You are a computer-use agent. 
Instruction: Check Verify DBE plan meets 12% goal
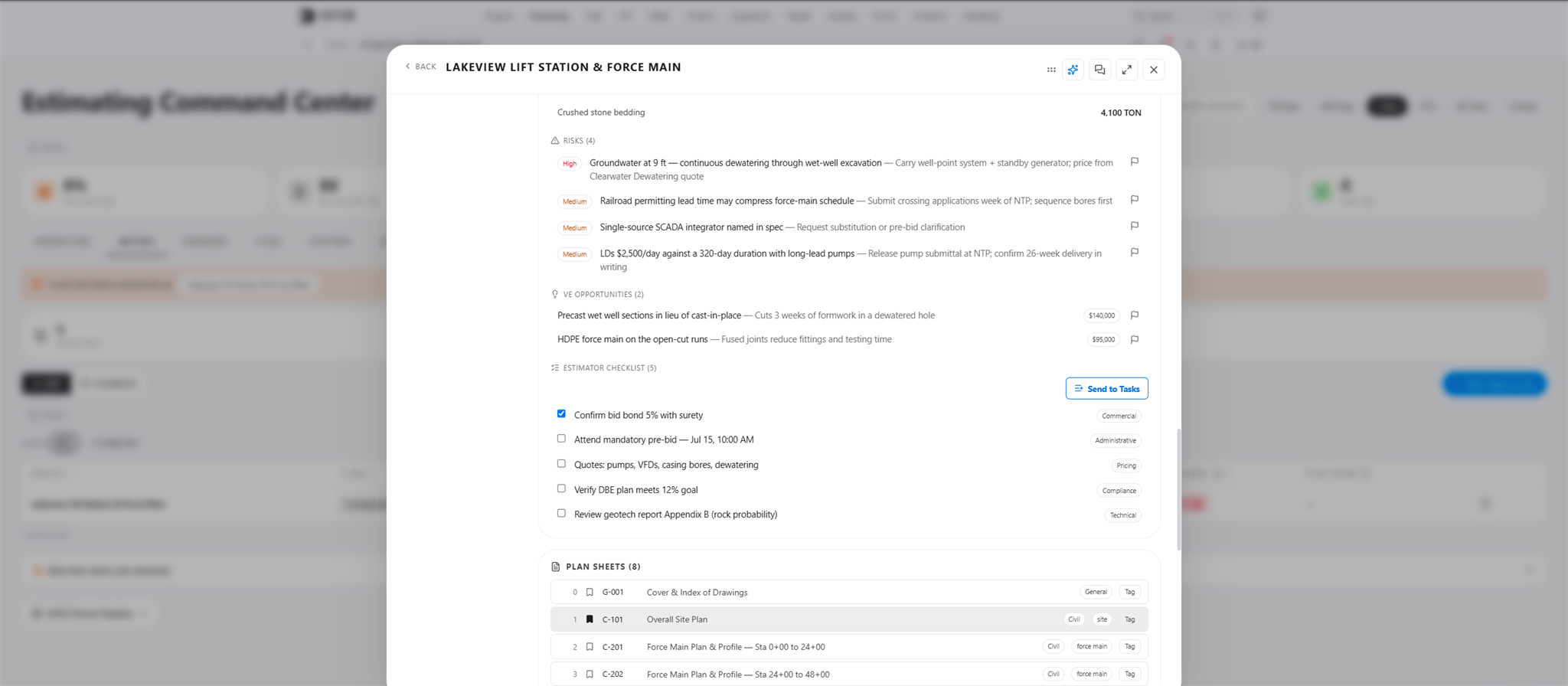561,488
